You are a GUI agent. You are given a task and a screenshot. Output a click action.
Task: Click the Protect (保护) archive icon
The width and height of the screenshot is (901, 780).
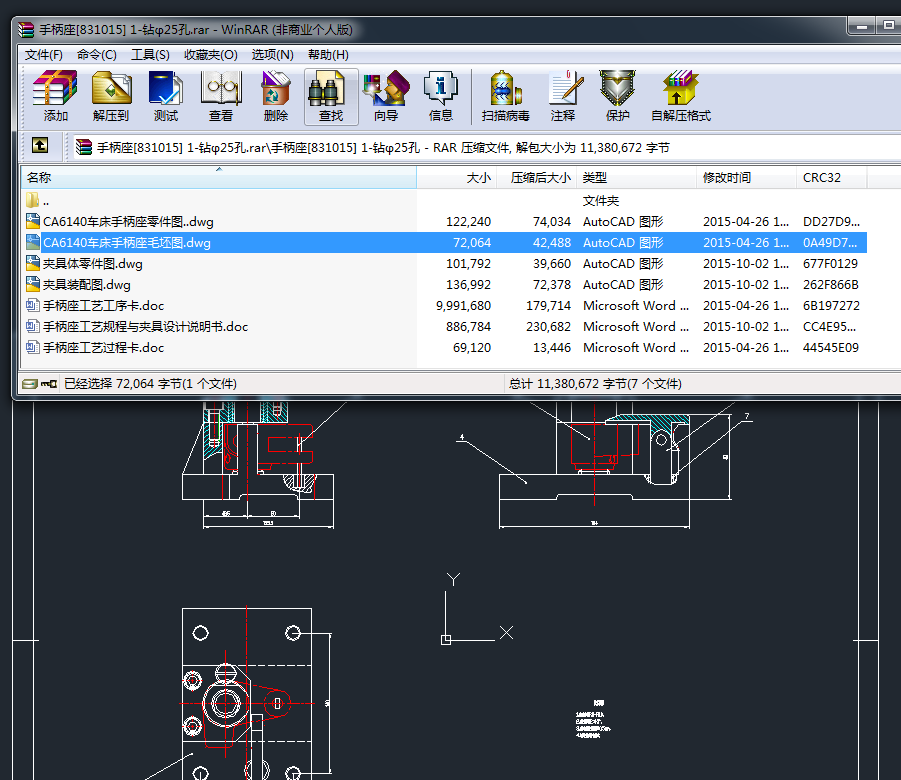tap(618, 96)
